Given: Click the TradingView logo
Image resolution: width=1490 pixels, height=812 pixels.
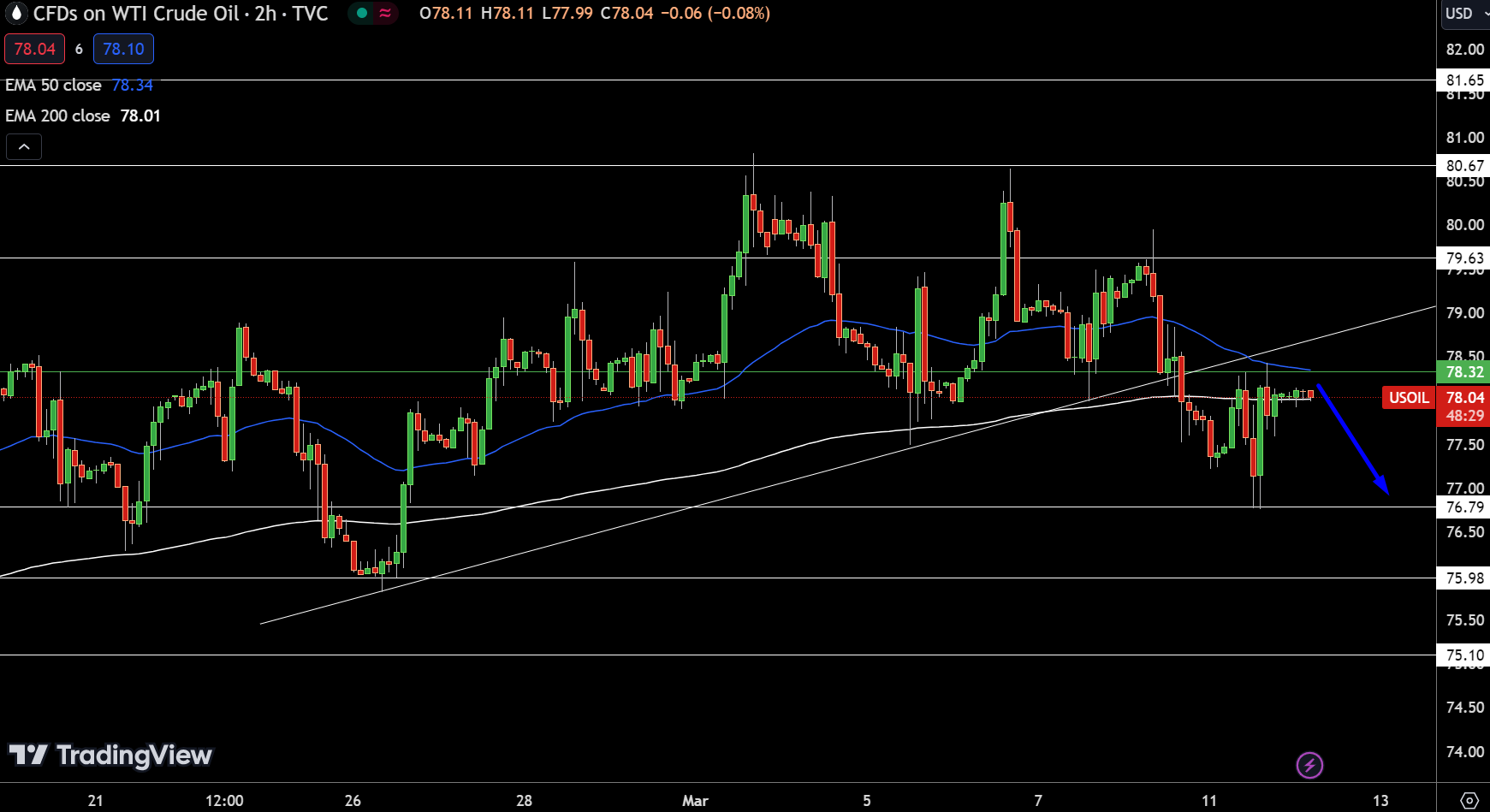Looking at the screenshot, I should [x=110, y=755].
